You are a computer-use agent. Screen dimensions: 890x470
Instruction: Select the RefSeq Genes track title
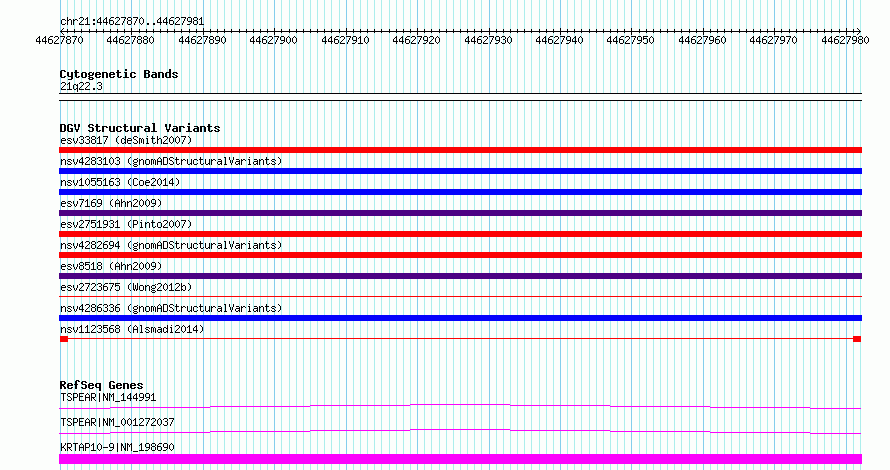pos(102,385)
